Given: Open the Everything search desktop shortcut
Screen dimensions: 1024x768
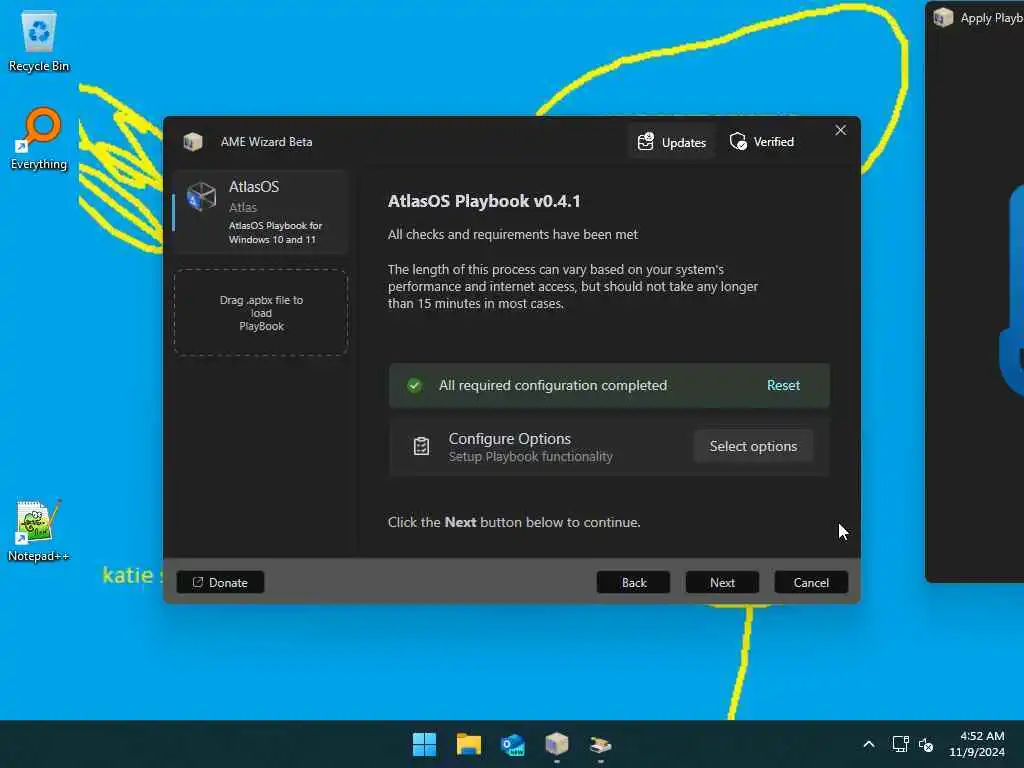Looking at the screenshot, I should point(39,138).
